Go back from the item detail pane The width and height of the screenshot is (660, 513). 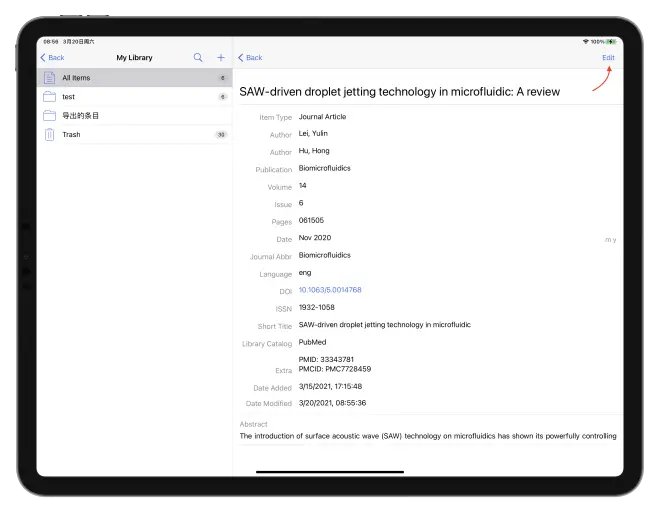click(x=250, y=58)
